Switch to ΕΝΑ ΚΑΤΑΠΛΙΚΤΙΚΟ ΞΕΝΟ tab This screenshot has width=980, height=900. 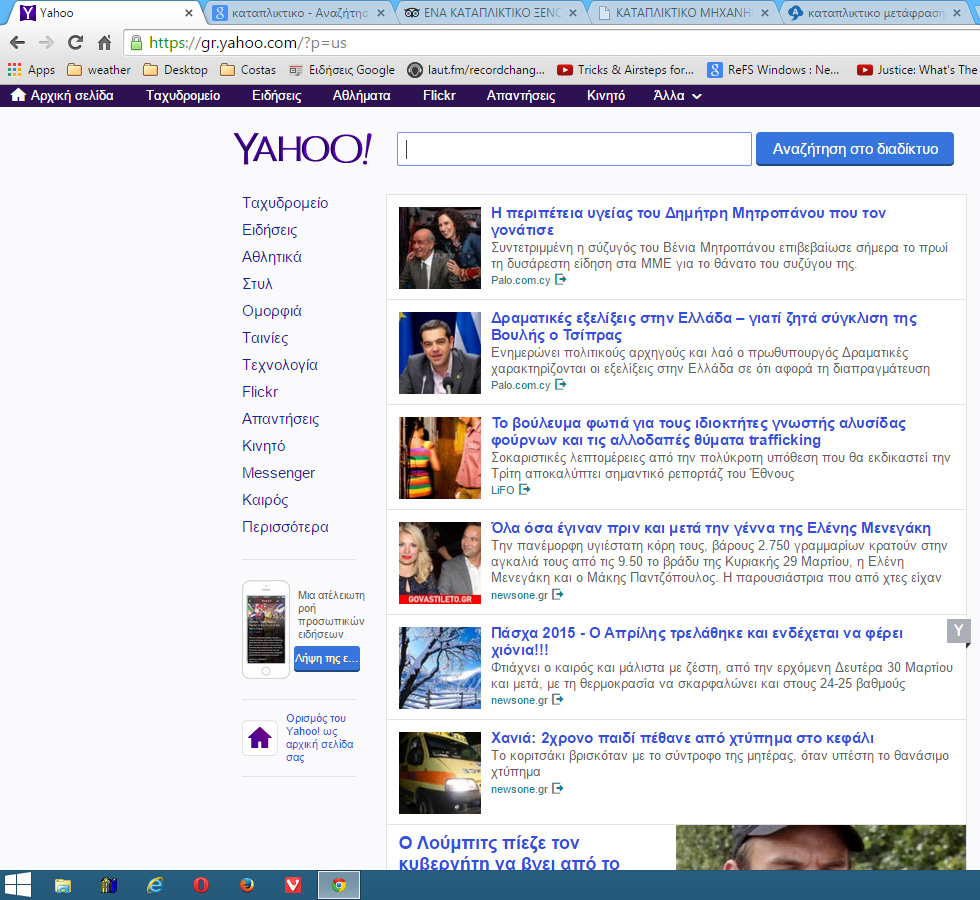tap(491, 12)
